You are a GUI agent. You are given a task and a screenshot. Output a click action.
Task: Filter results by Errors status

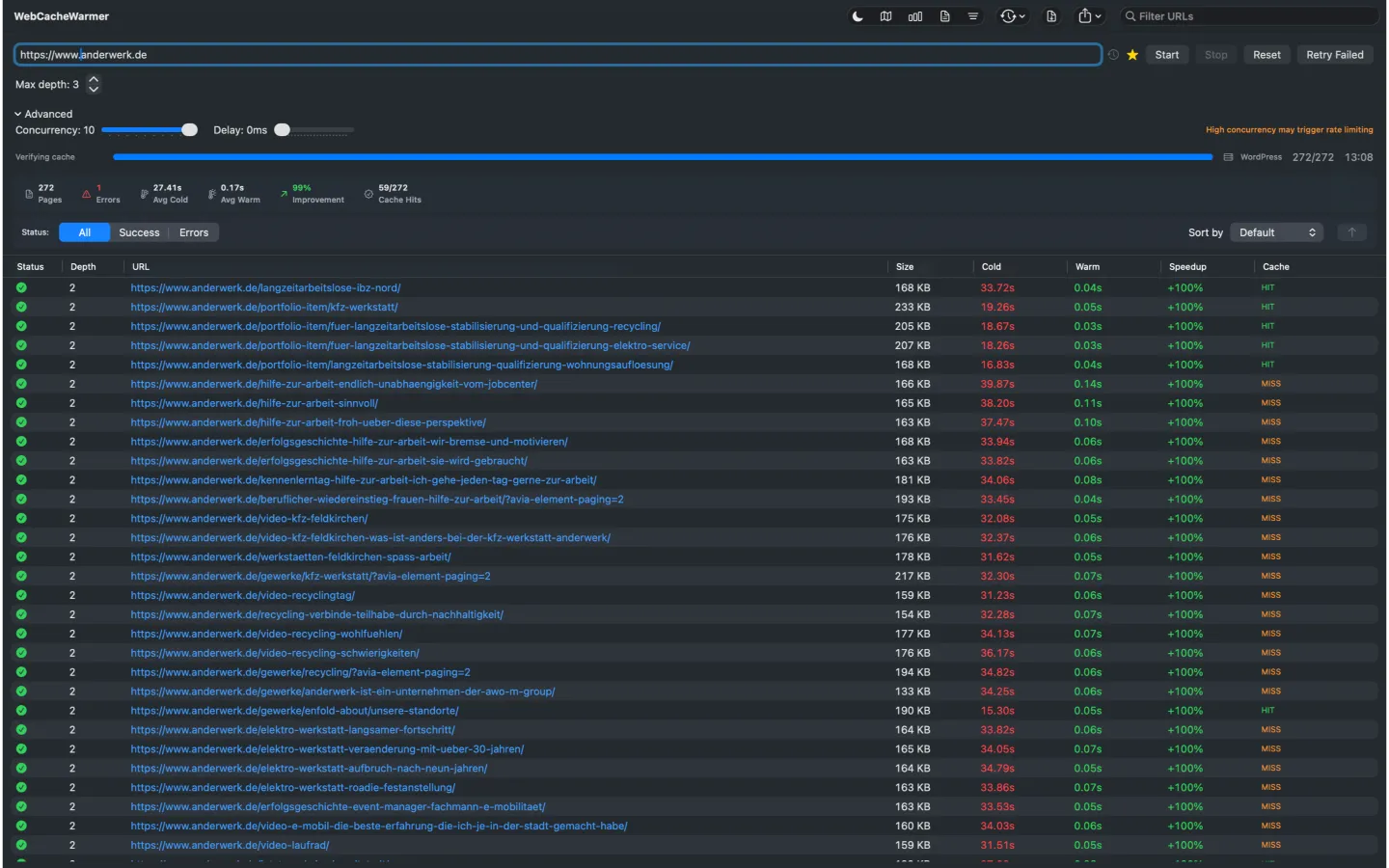(193, 232)
